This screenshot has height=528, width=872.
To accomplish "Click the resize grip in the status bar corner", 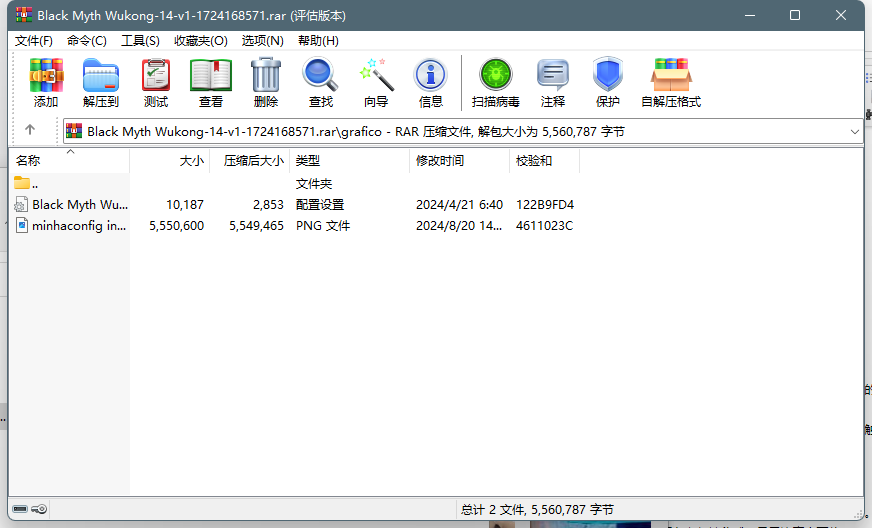I will coord(858,514).
